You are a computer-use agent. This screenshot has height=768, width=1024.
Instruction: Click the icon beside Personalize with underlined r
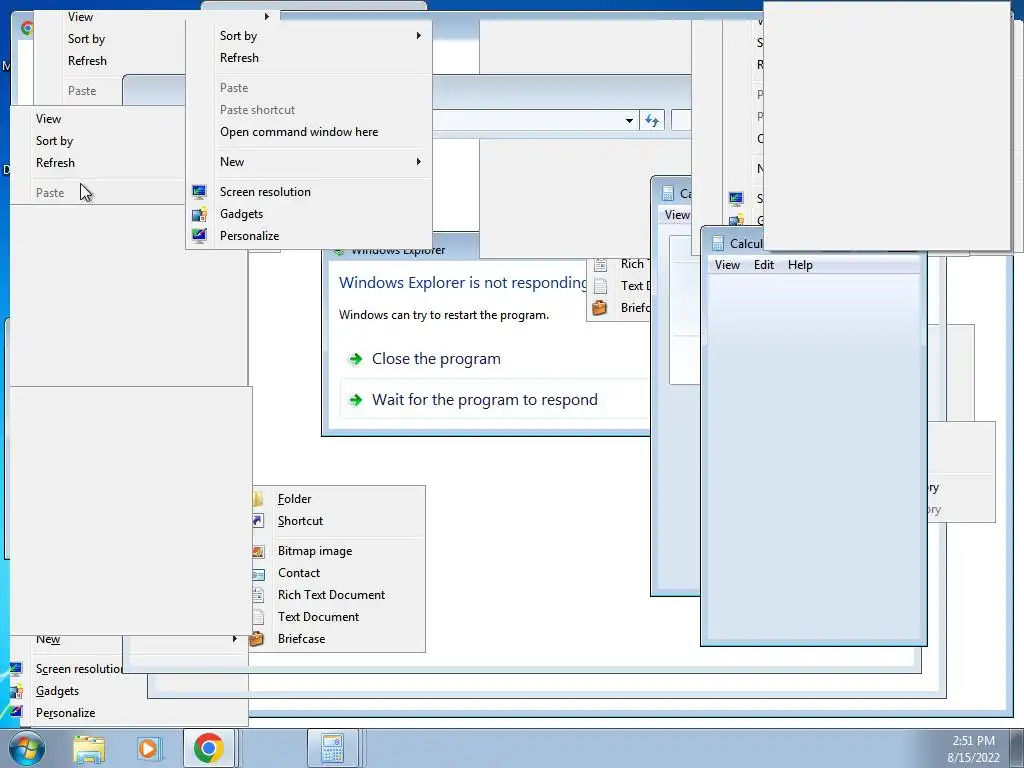coord(16,712)
